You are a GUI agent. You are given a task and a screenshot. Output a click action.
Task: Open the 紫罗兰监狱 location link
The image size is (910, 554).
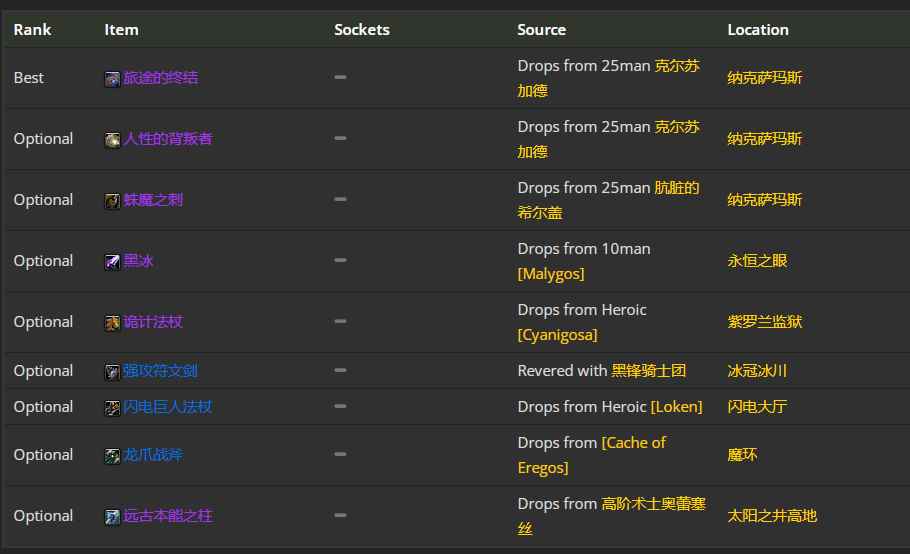765,321
